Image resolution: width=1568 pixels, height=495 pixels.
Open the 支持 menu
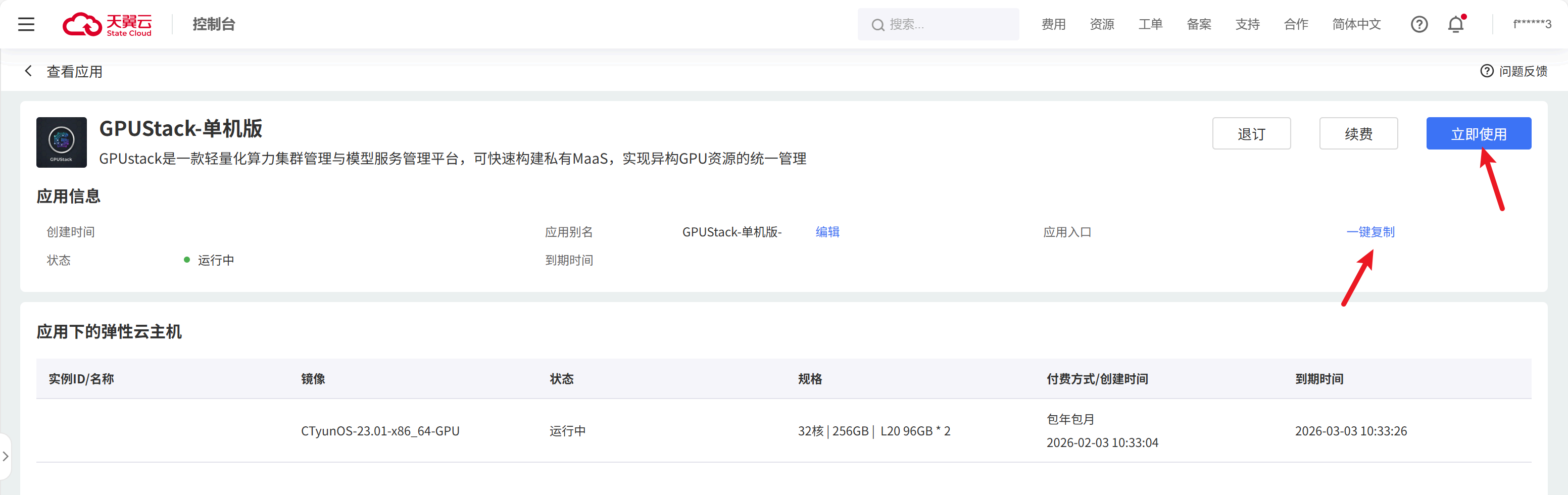click(x=1247, y=24)
